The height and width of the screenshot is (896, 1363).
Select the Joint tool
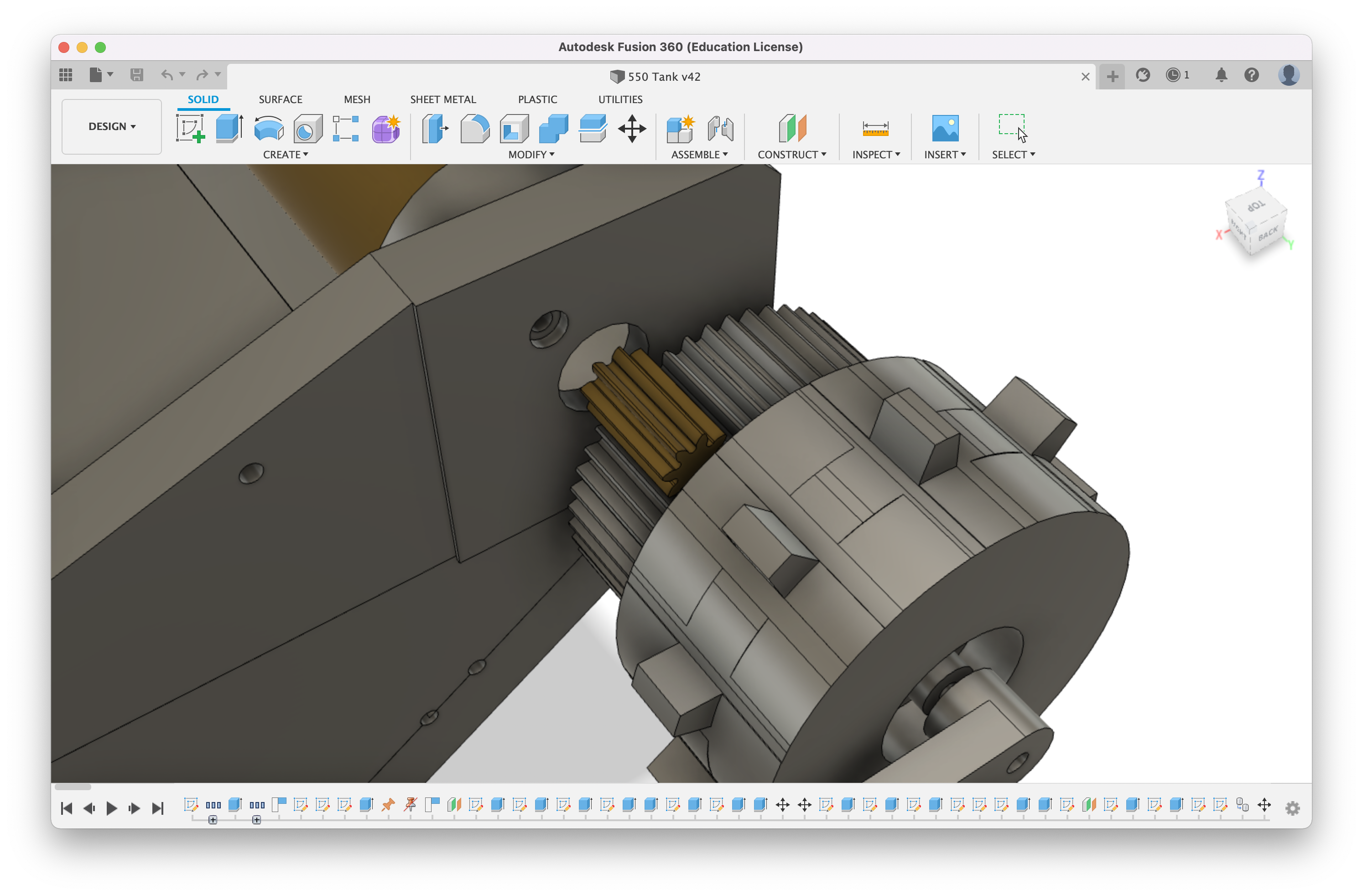click(720, 128)
